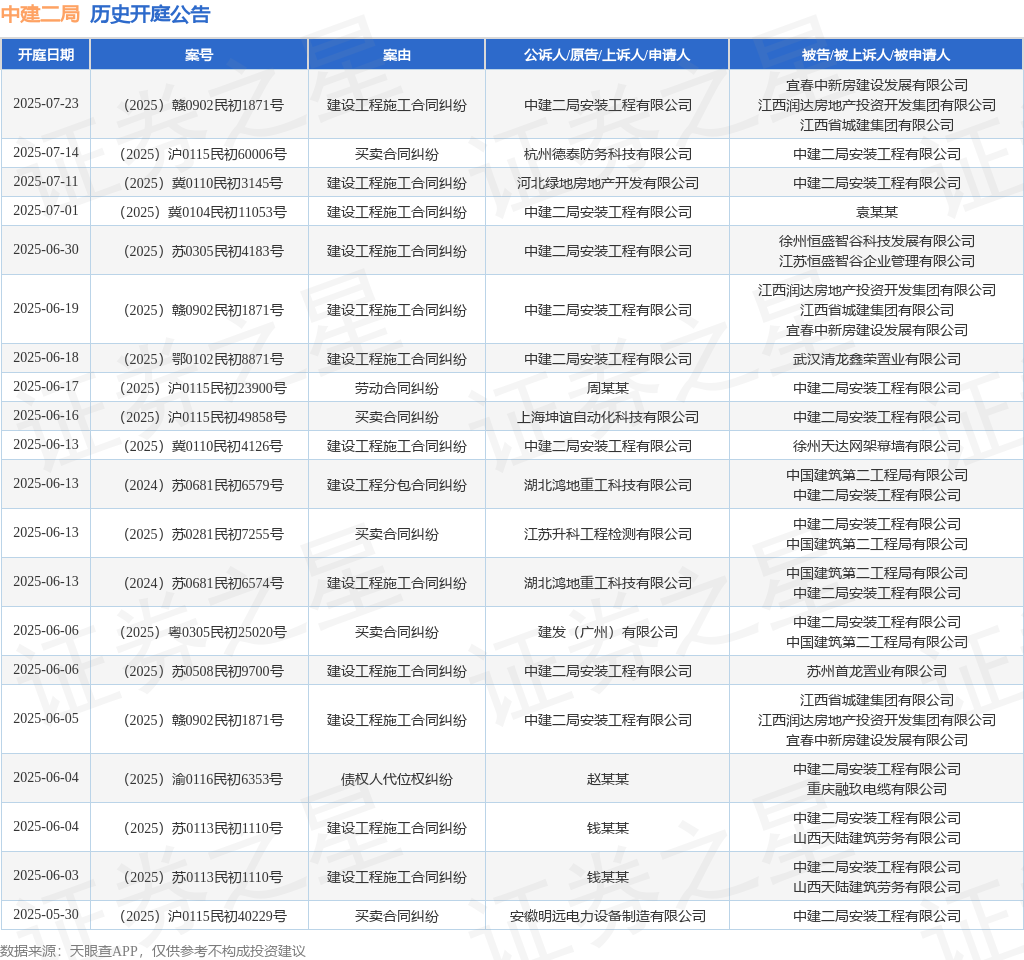The width and height of the screenshot is (1024, 960).
Task: Click plaintiff 河北绿地房地产开发有限公司
Action: click(607, 183)
